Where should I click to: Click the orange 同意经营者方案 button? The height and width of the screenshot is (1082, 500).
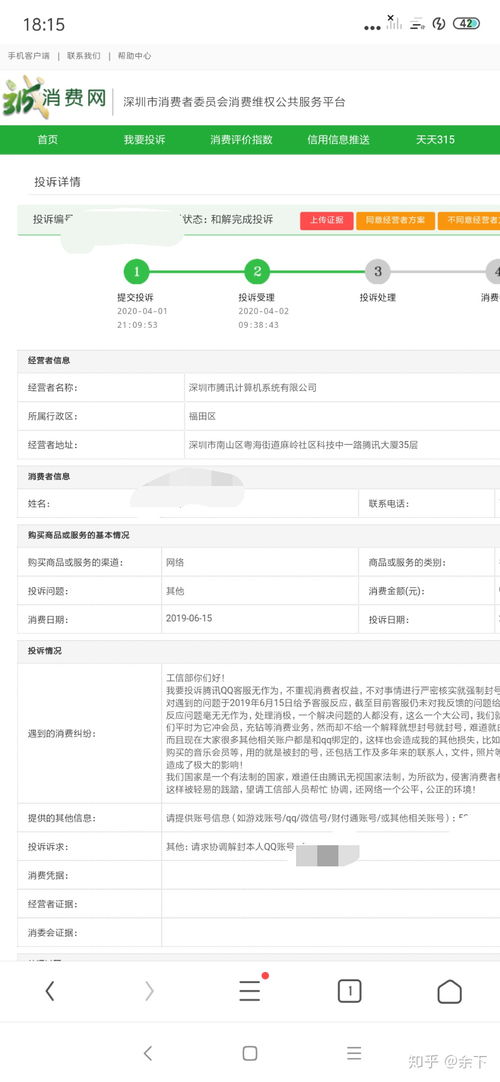pyautogui.click(x=395, y=220)
